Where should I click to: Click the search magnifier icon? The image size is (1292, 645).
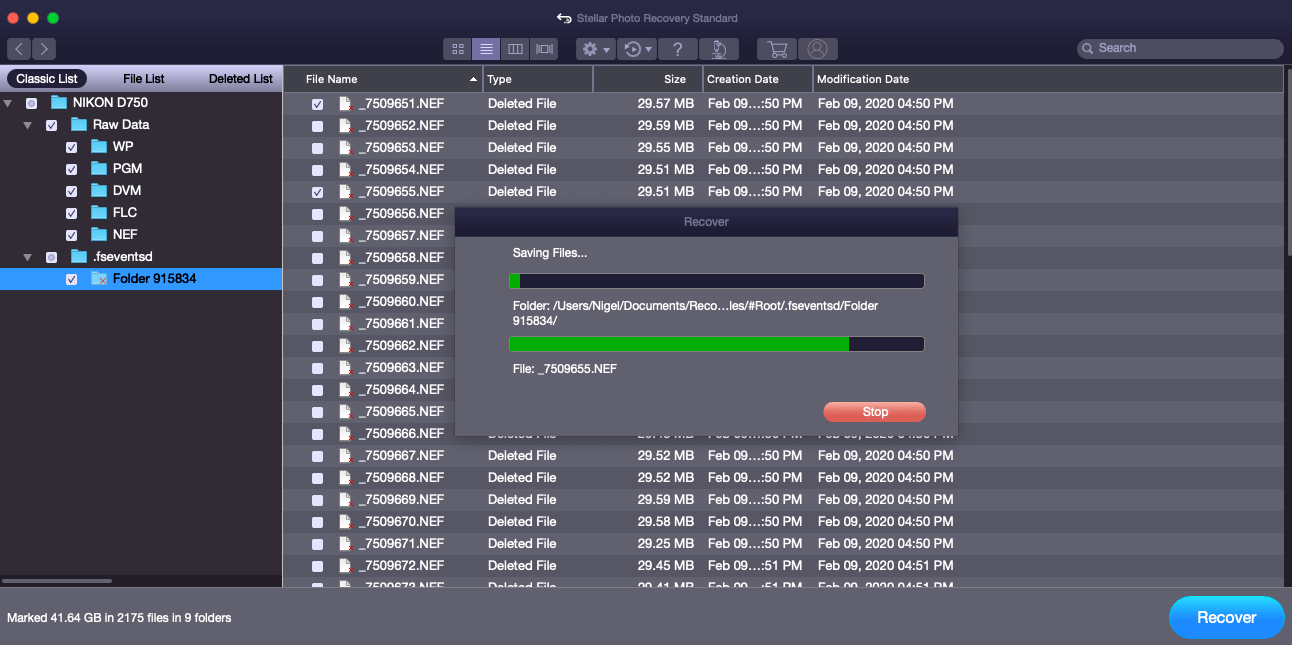click(x=1088, y=48)
